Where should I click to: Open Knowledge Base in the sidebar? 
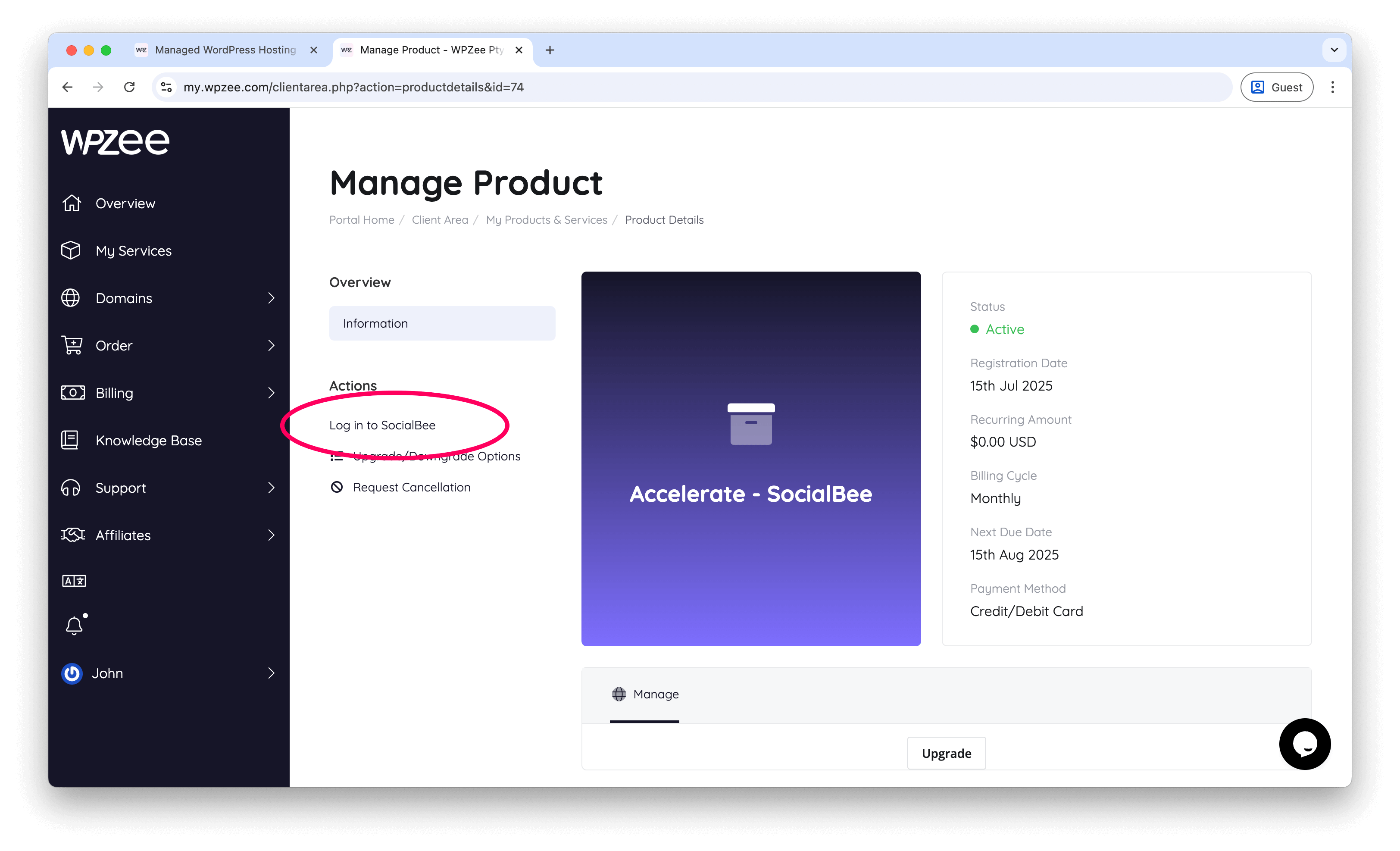(x=148, y=440)
